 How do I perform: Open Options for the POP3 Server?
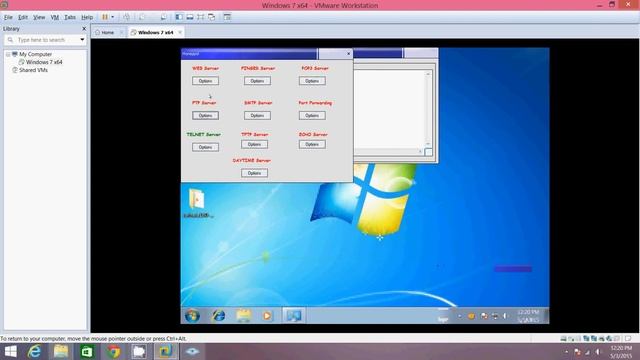(312, 81)
